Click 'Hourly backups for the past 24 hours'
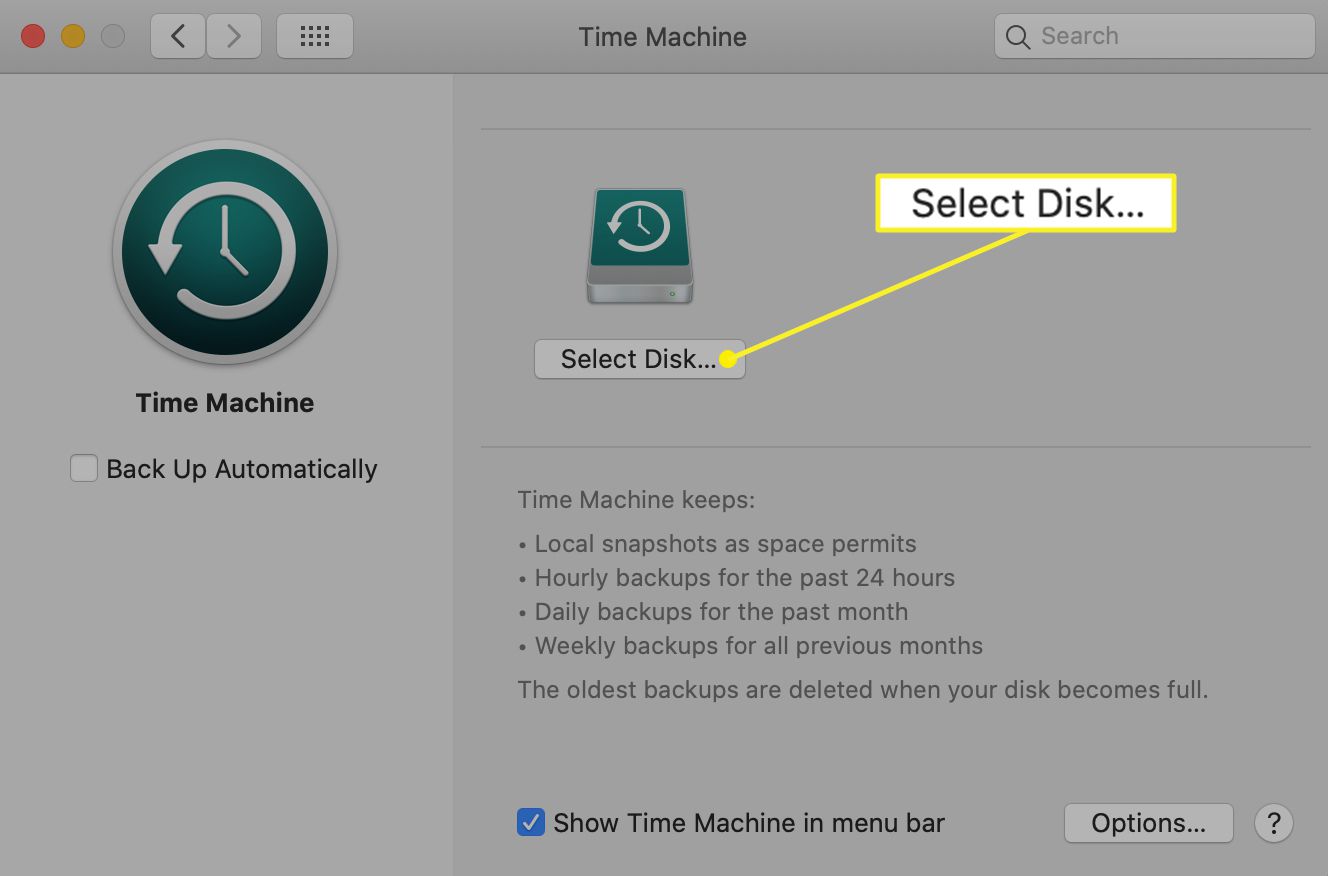This screenshot has height=876, width=1328. pos(737,578)
